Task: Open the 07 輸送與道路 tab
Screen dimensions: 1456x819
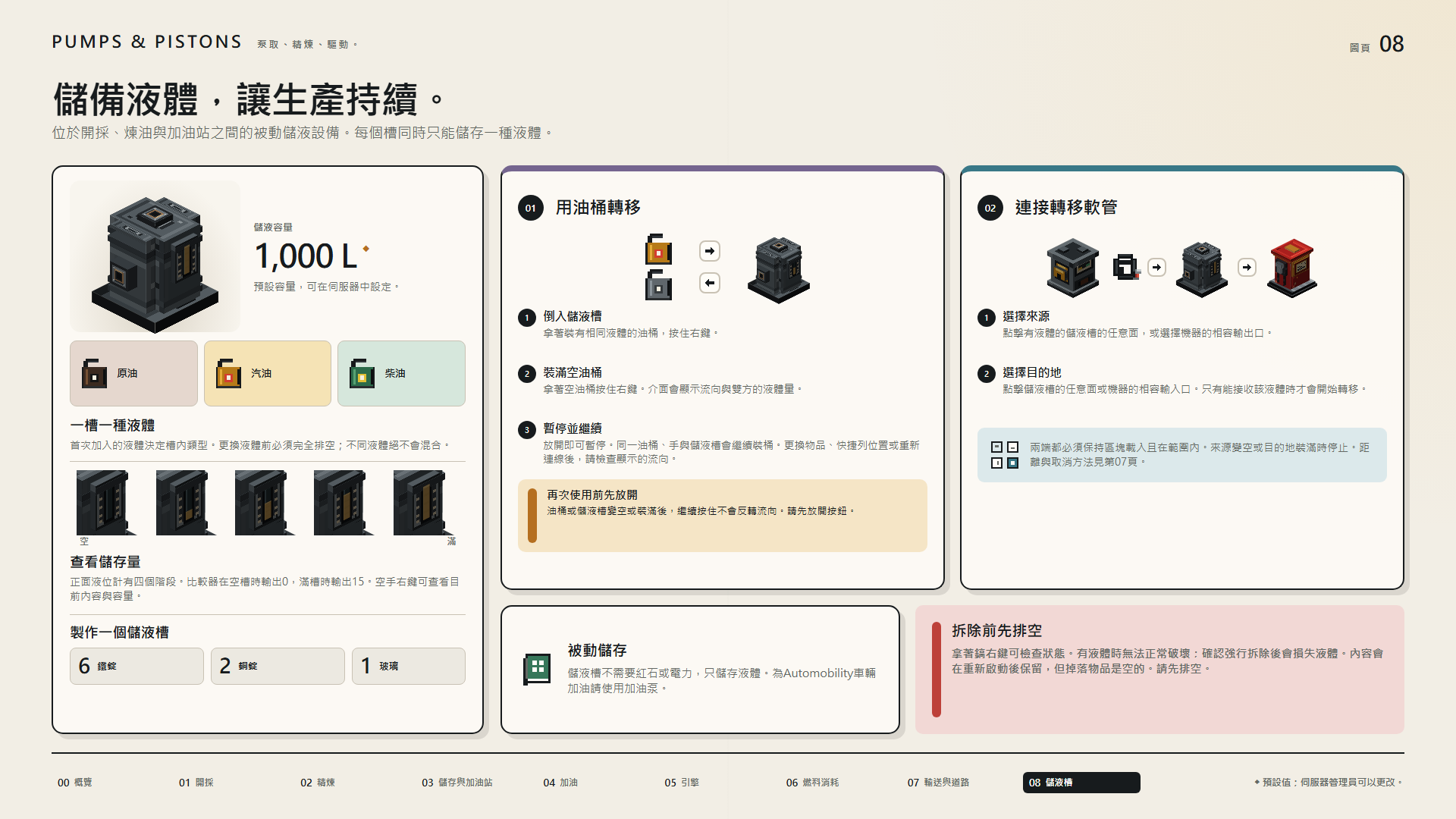Action: pyautogui.click(x=938, y=783)
